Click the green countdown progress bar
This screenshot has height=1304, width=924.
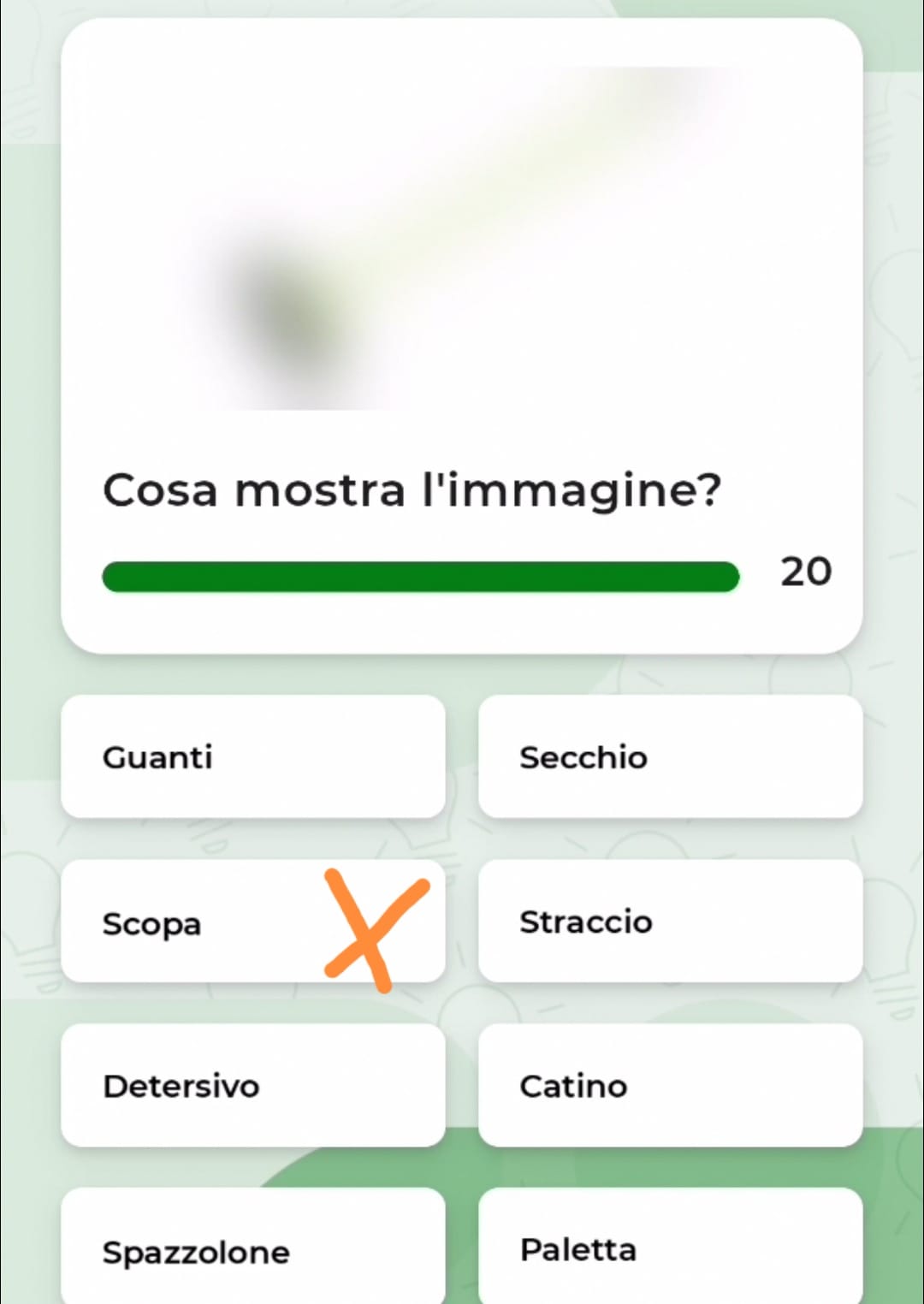pos(420,577)
